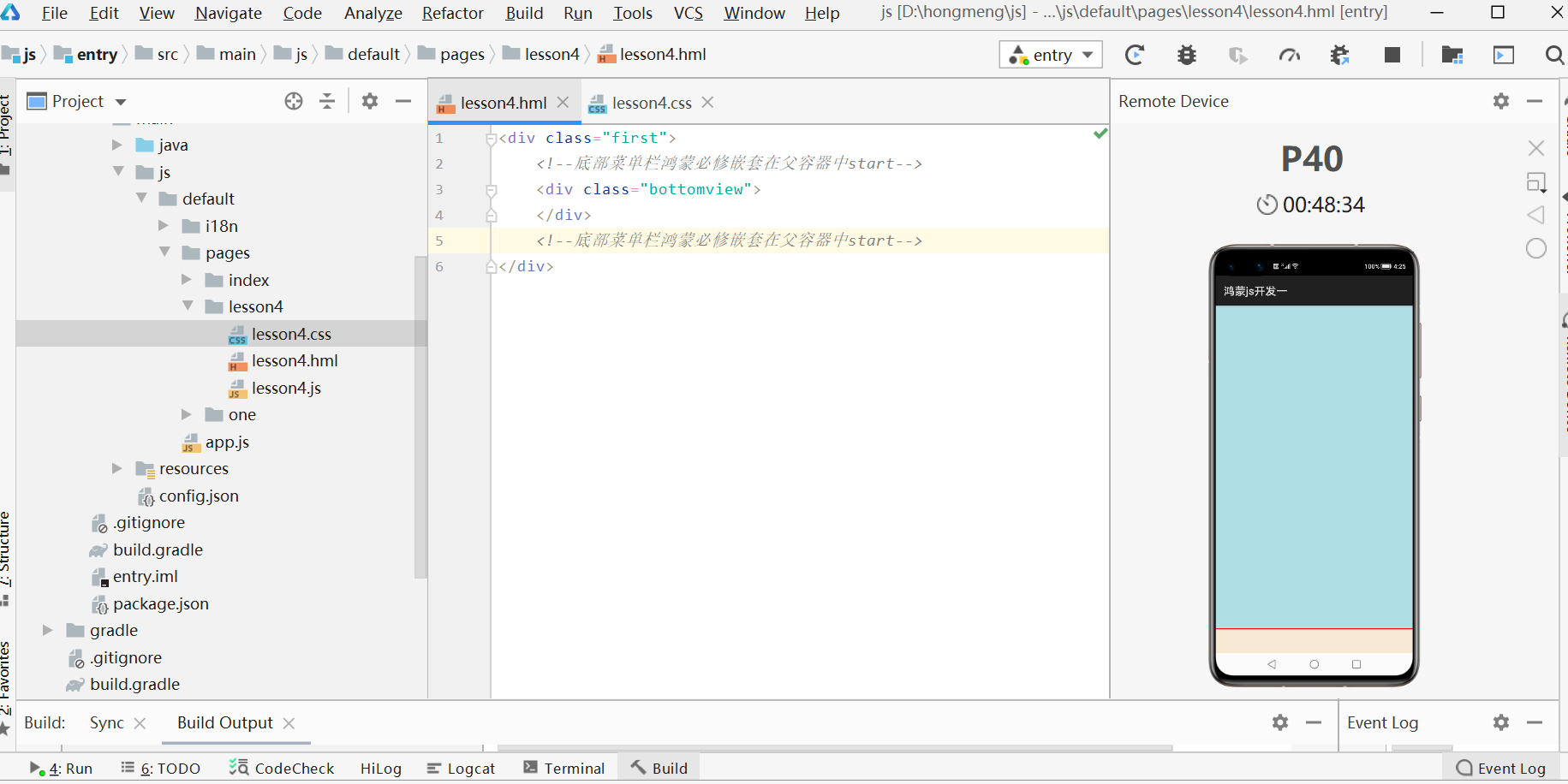Viewport: 1568px width, 784px height.
Task: Collapse the lesson4 folder
Action: click(x=188, y=306)
